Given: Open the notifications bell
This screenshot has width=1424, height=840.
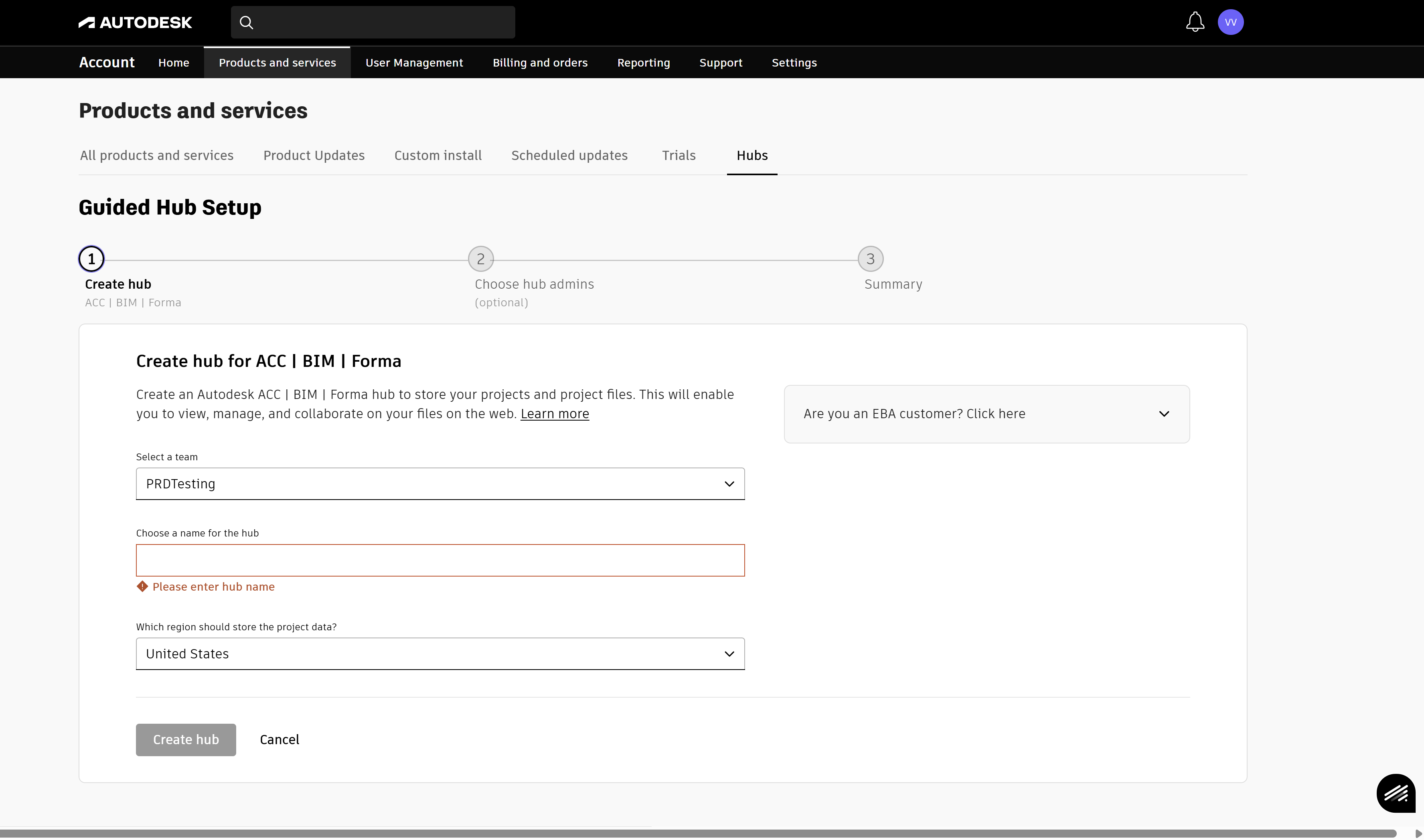Looking at the screenshot, I should point(1194,22).
